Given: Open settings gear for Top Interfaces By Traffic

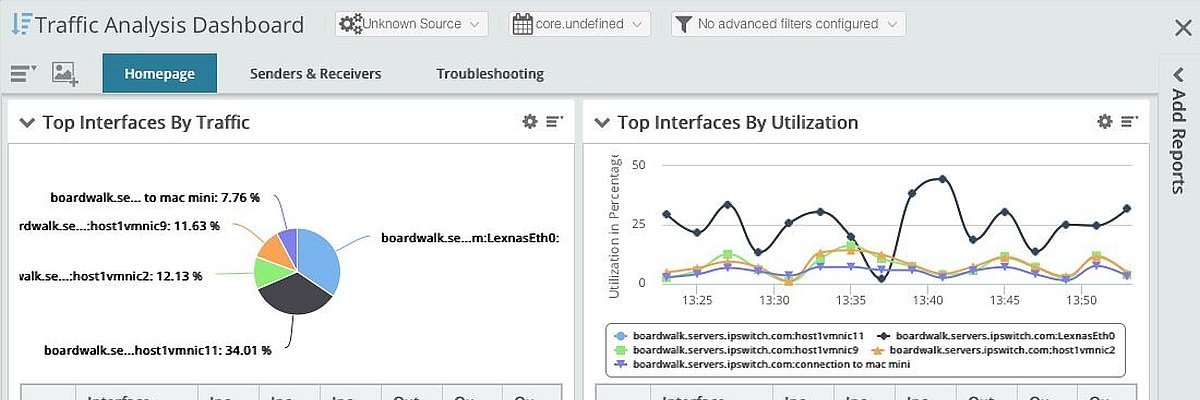Looking at the screenshot, I should click(x=530, y=122).
